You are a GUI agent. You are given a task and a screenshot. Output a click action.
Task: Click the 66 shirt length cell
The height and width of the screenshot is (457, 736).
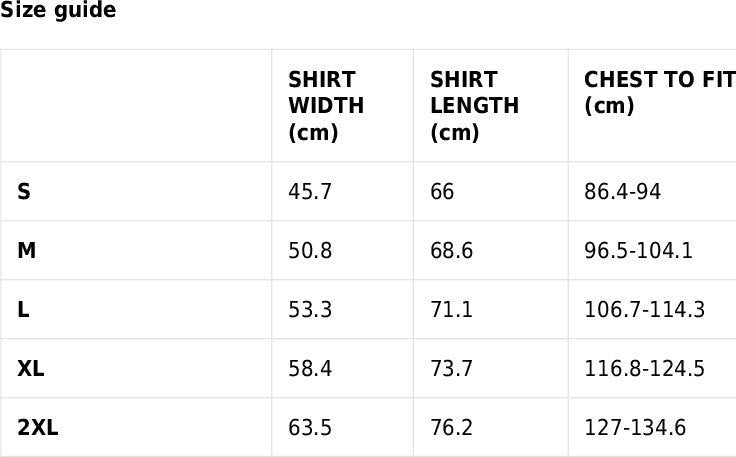pos(442,191)
